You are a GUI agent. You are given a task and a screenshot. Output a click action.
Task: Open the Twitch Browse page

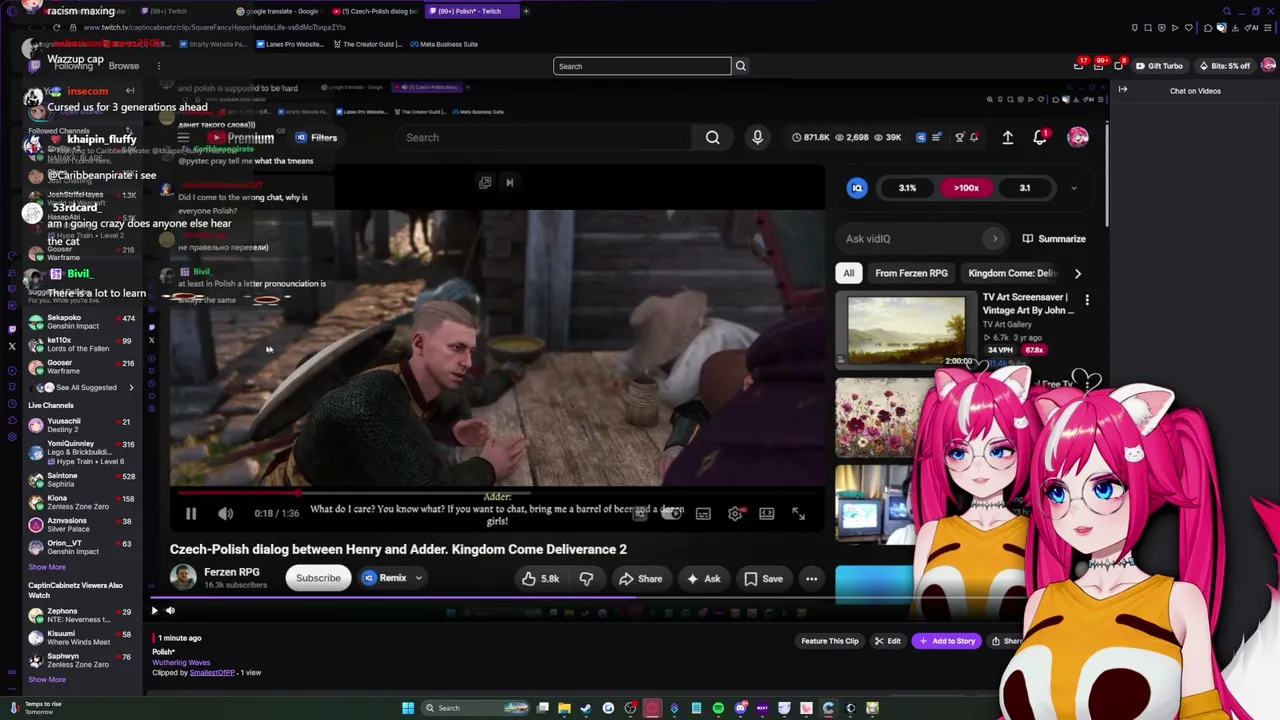124,66
